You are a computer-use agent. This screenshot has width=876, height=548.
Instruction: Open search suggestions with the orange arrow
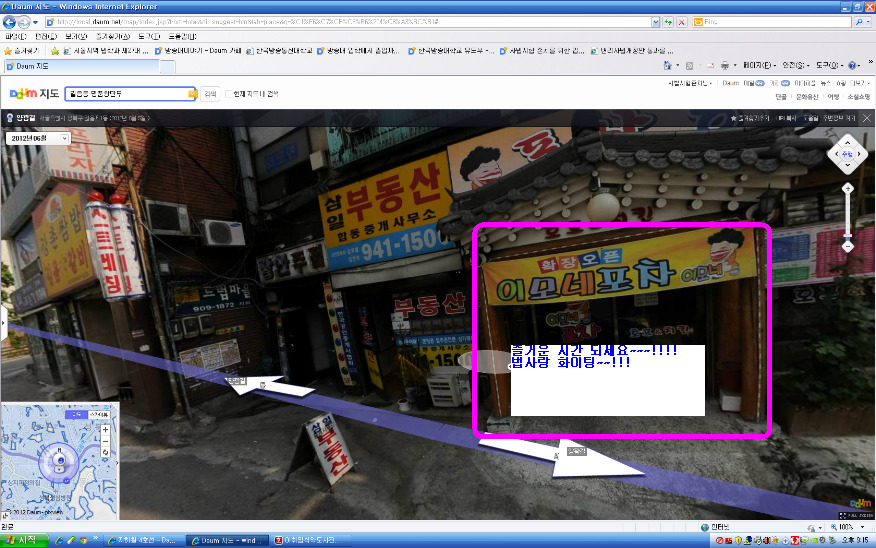(x=193, y=94)
